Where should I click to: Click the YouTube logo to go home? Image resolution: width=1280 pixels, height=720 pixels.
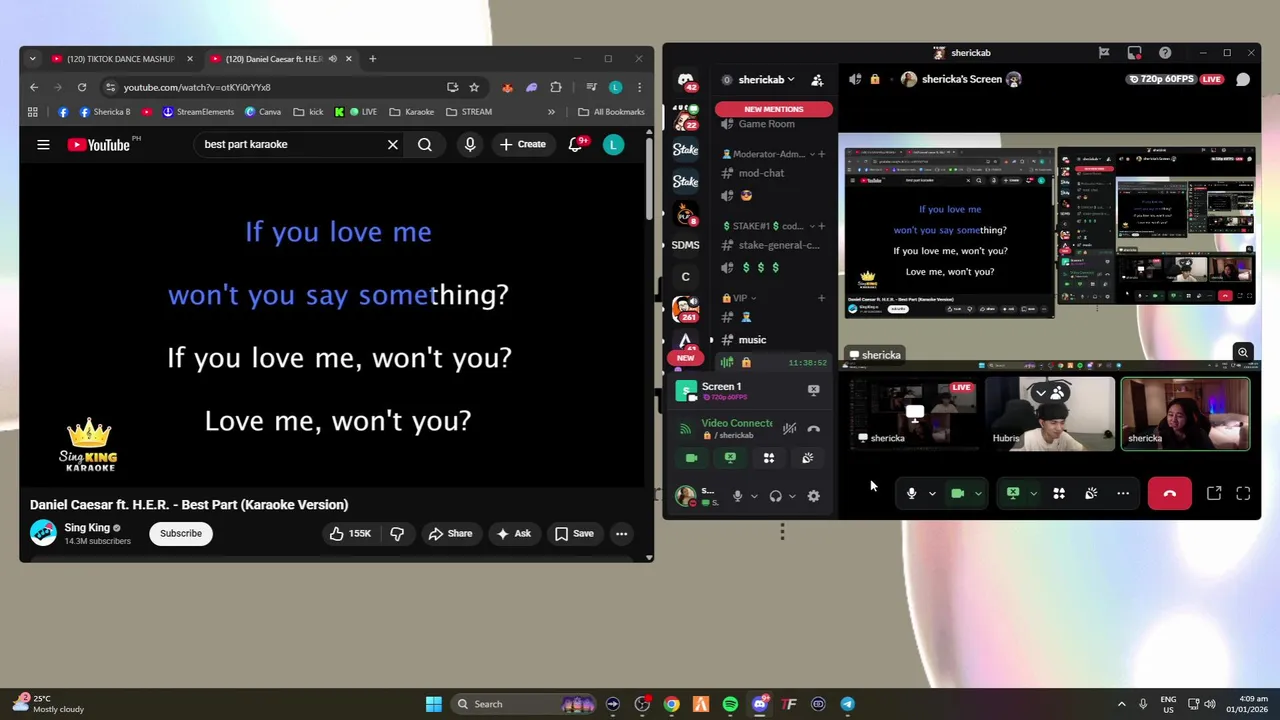tap(99, 145)
